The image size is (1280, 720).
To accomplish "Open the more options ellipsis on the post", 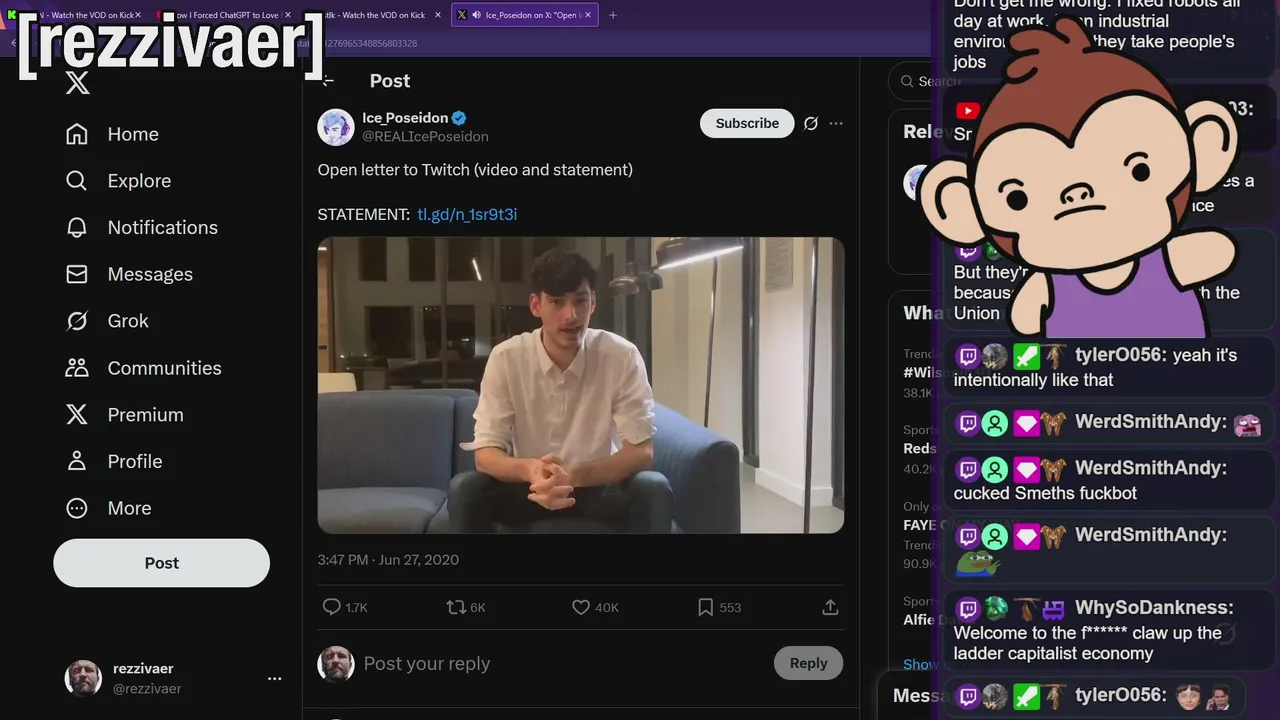I will (836, 123).
